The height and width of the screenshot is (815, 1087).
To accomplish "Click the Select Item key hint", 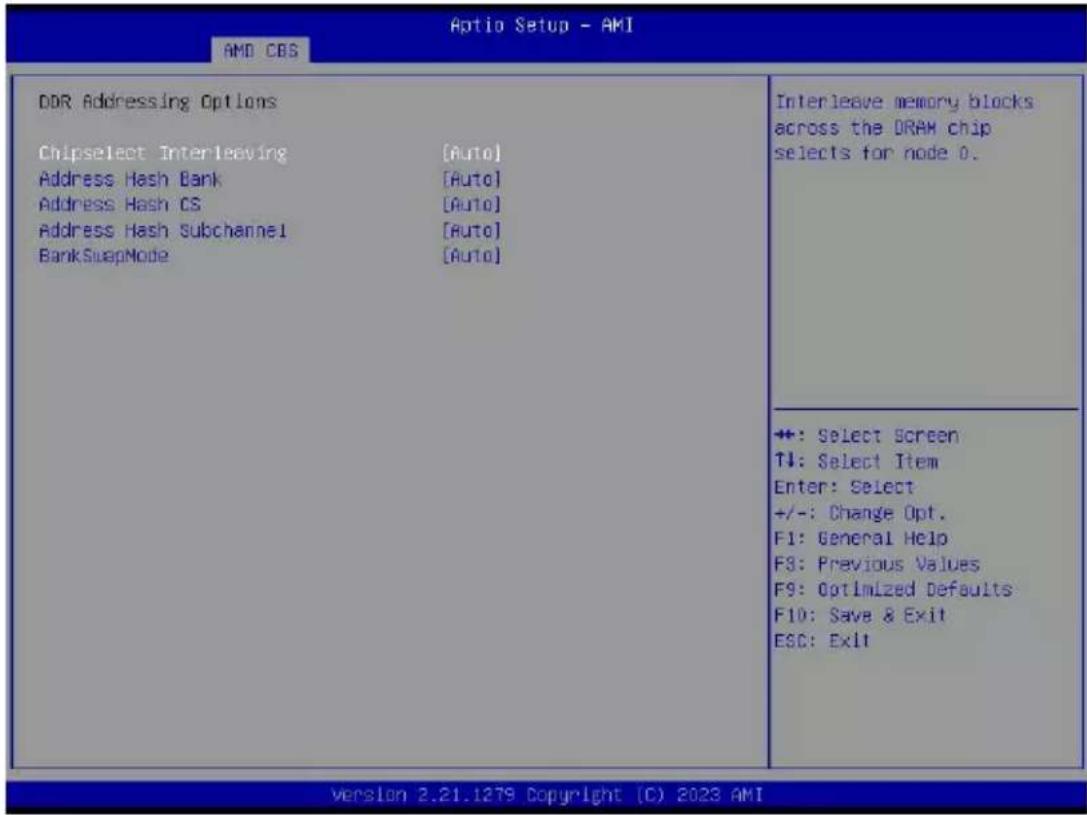I will 856,462.
